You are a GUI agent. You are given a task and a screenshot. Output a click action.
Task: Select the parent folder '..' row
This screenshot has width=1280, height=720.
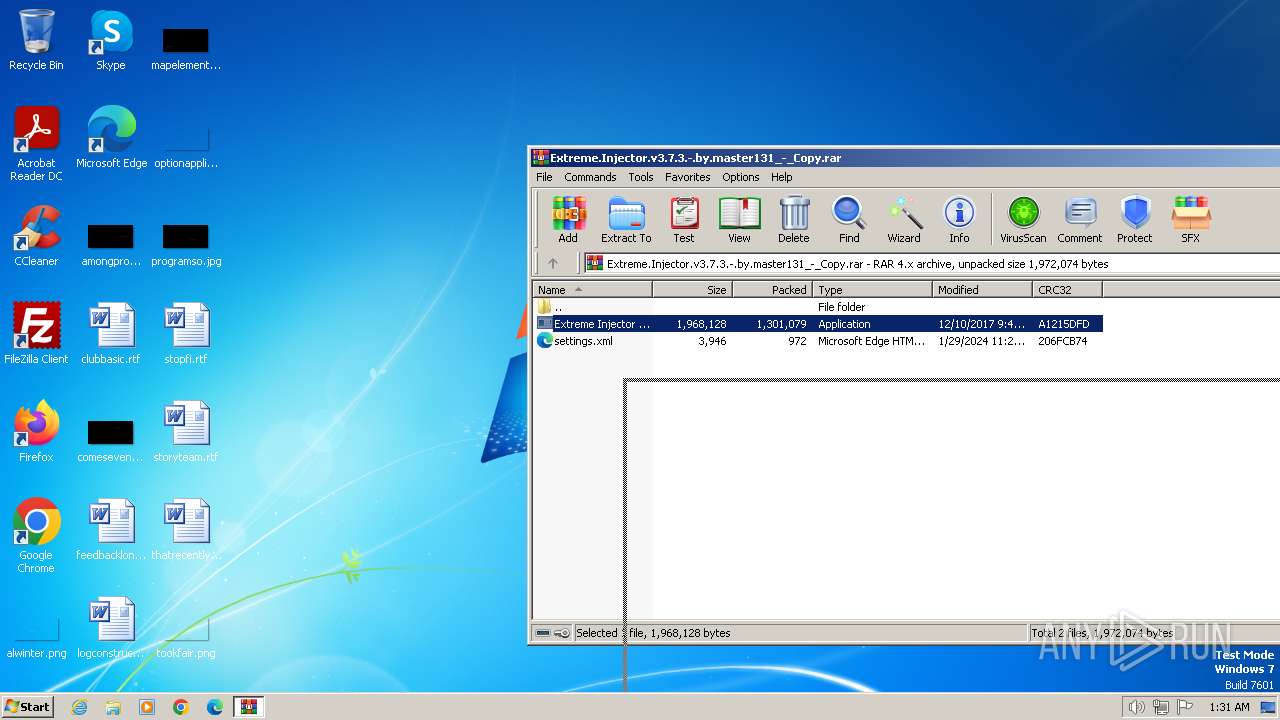[818, 307]
